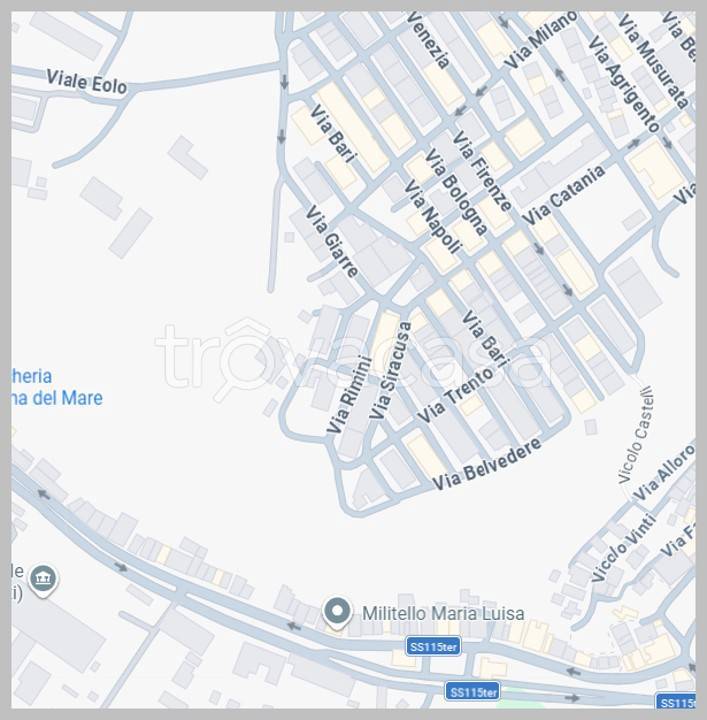Click the Via Giarre street name
707x720 pixels.
tap(332, 241)
